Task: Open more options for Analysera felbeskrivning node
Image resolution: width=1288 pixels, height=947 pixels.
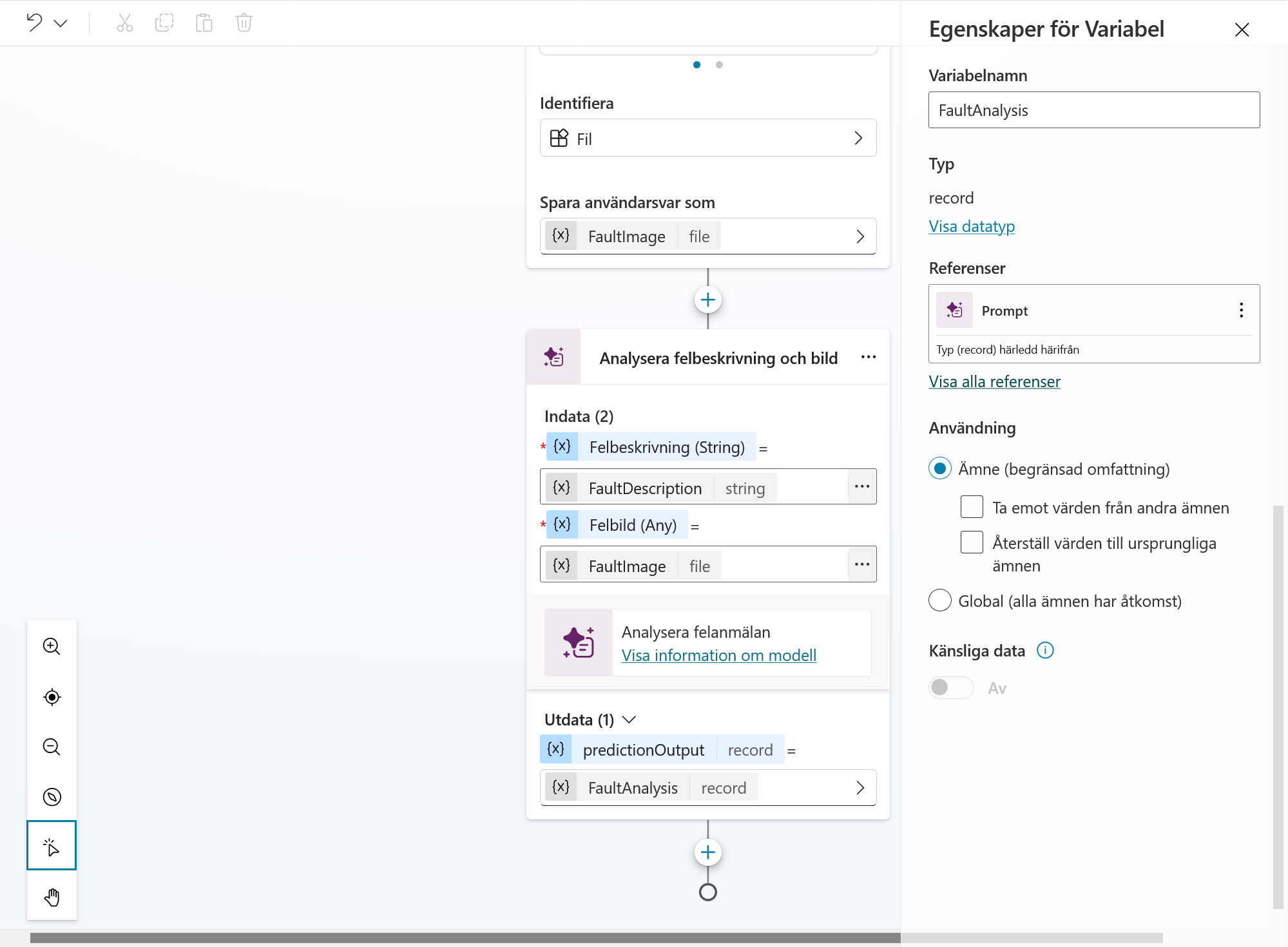Action: (x=868, y=357)
